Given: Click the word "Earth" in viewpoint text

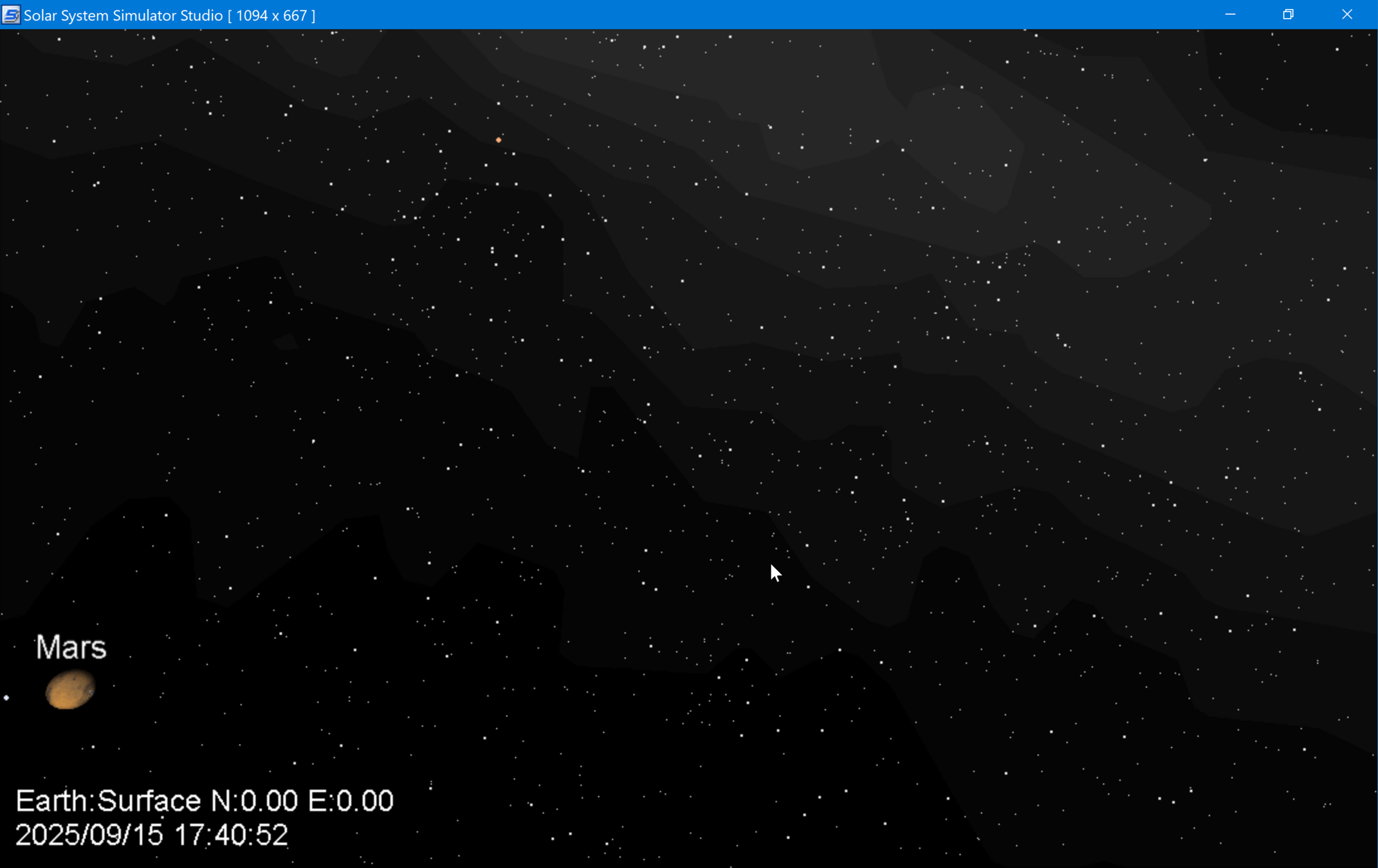Looking at the screenshot, I should coord(51,801).
